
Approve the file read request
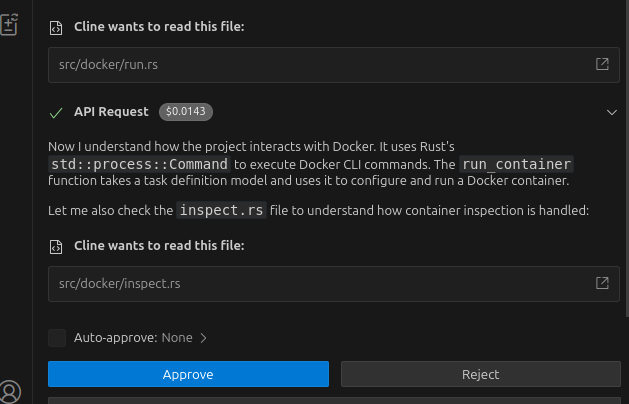pyautogui.click(x=188, y=374)
